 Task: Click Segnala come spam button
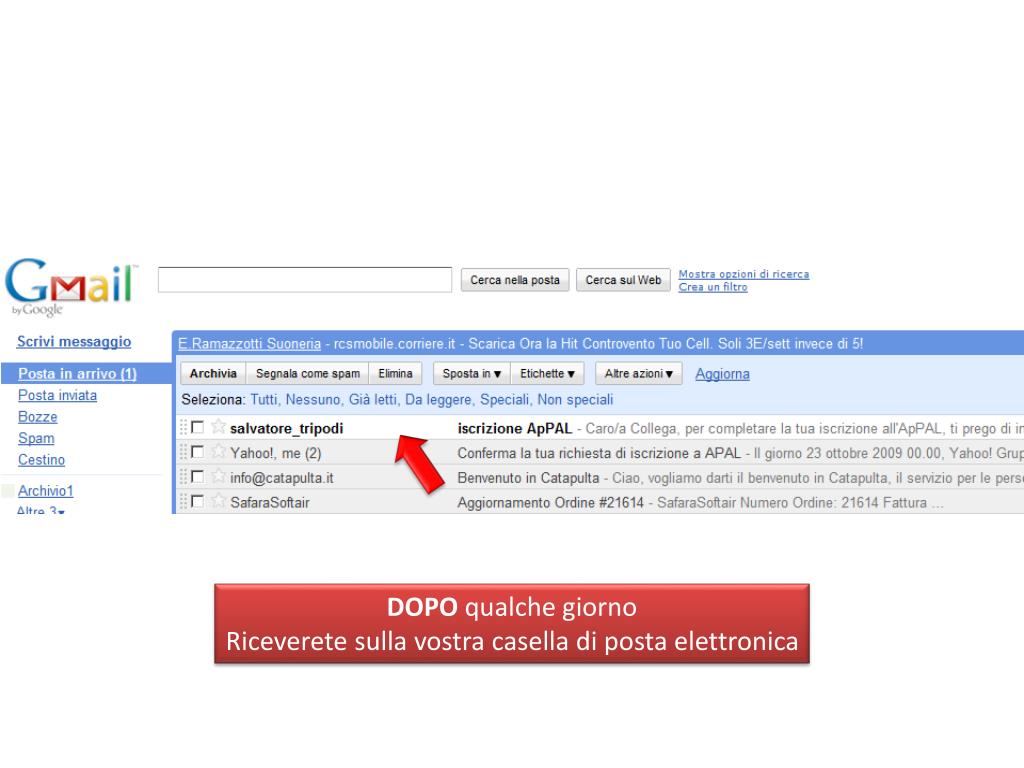308,374
